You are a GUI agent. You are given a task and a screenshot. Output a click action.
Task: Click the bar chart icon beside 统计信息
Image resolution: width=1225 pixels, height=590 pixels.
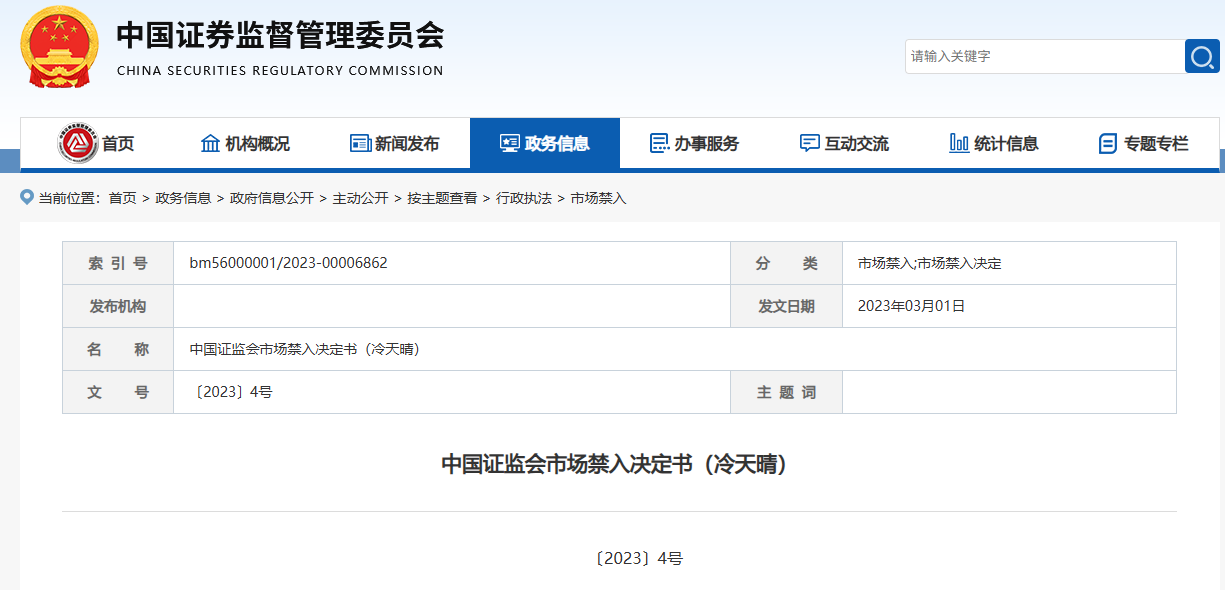959,144
